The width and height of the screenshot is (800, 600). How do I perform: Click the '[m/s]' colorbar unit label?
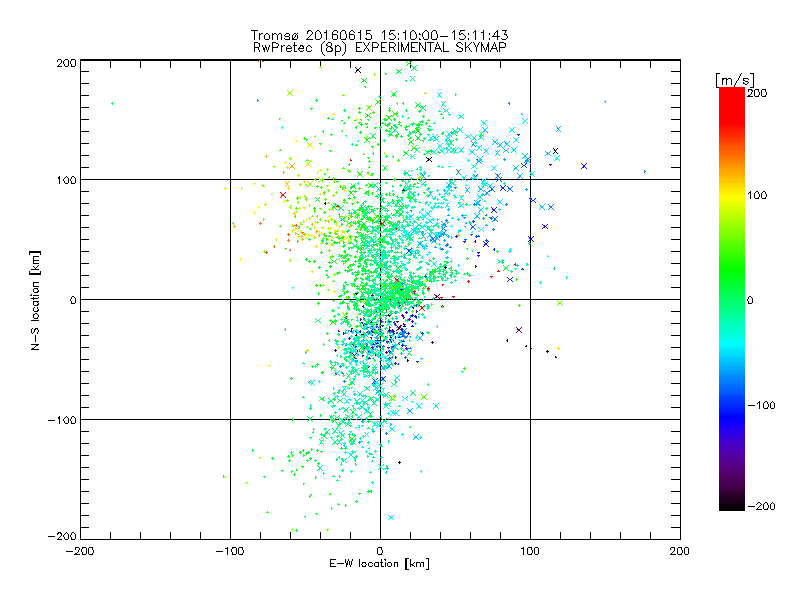[x=735, y=80]
